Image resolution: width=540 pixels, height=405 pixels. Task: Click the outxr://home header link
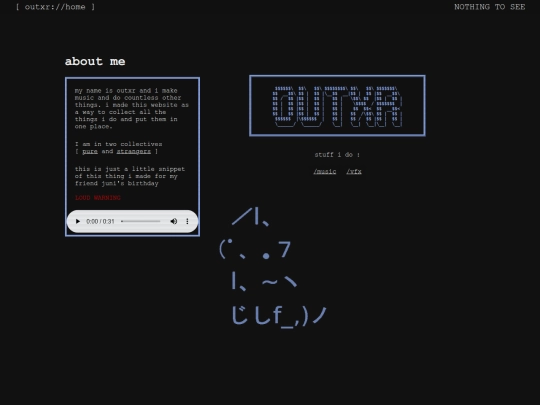[x=55, y=7]
